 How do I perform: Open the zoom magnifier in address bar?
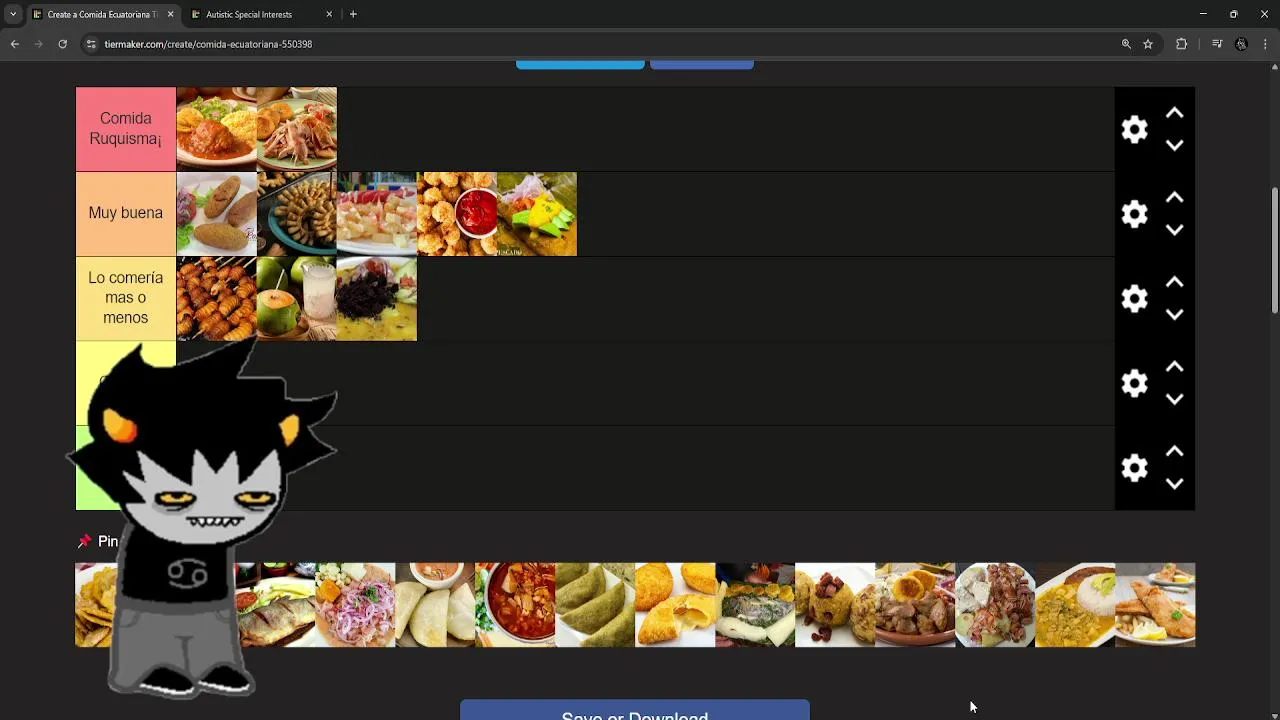click(1126, 44)
